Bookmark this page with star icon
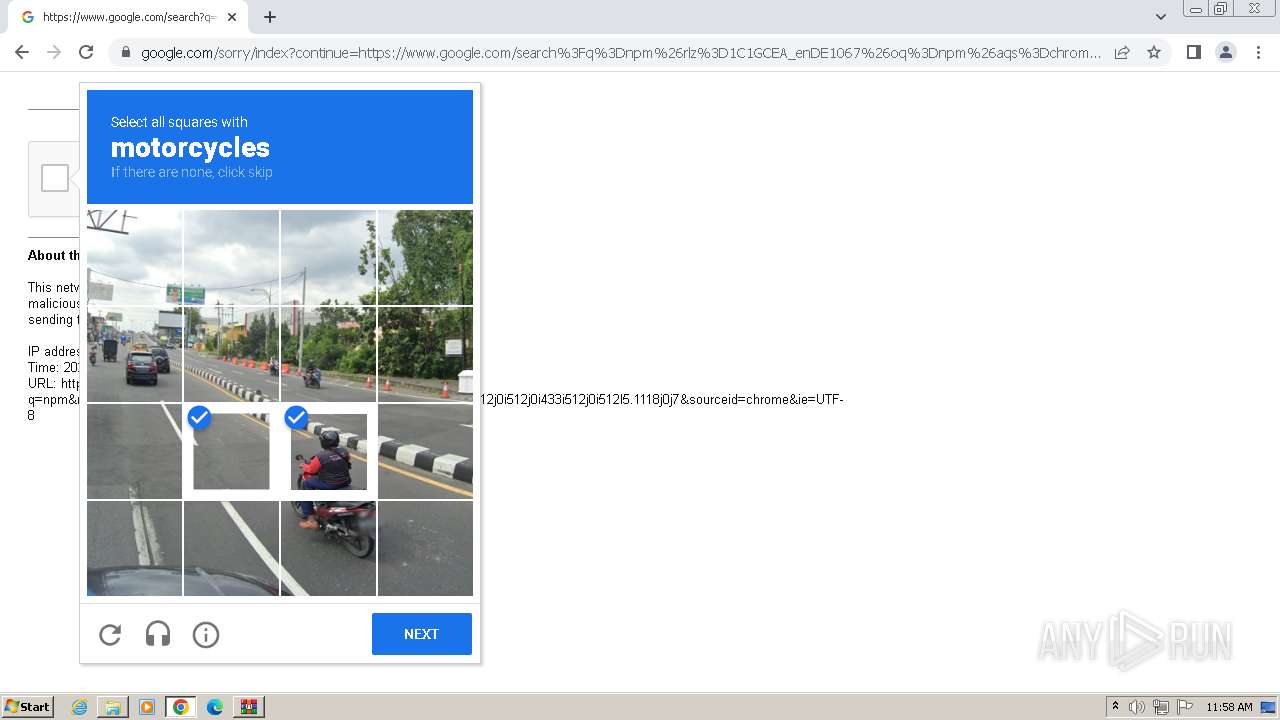1280x720 pixels. 1154,52
